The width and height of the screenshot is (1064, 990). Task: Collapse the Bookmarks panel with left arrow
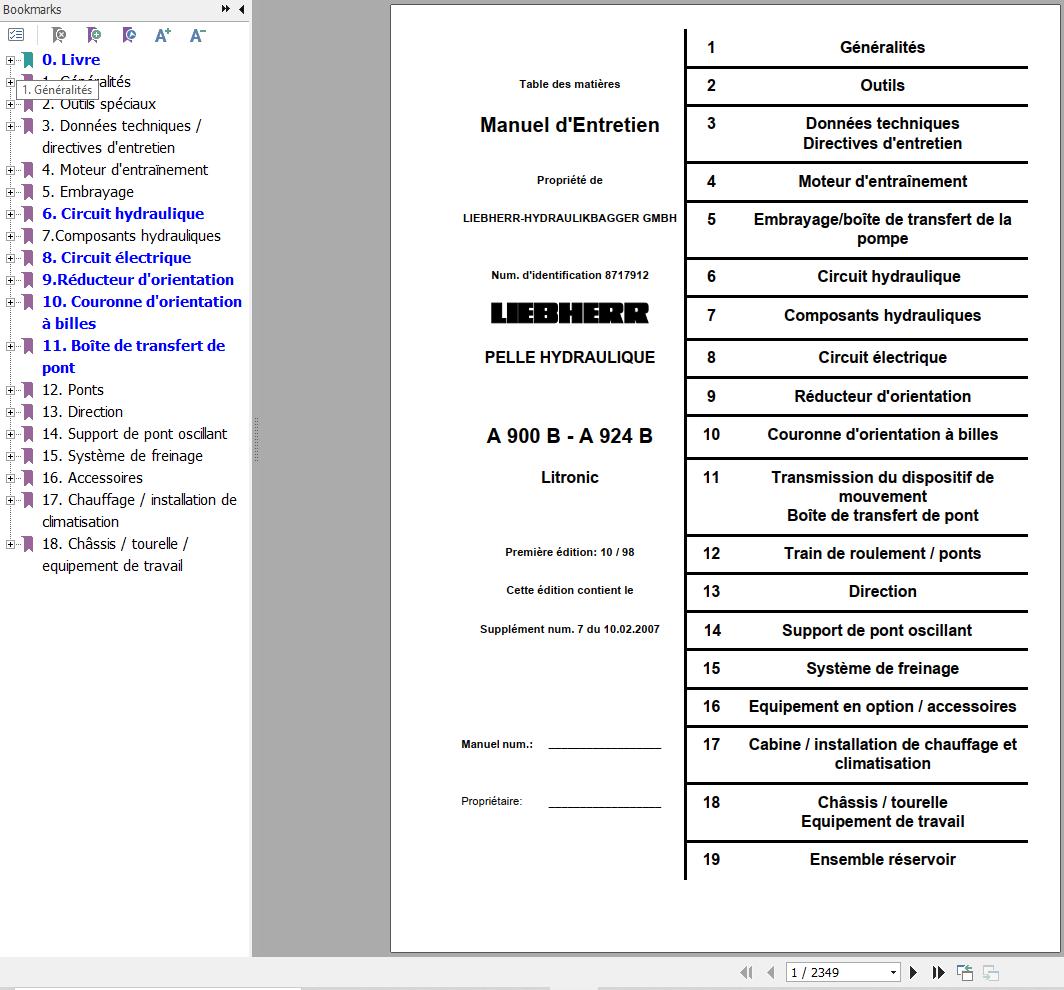(242, 9)
